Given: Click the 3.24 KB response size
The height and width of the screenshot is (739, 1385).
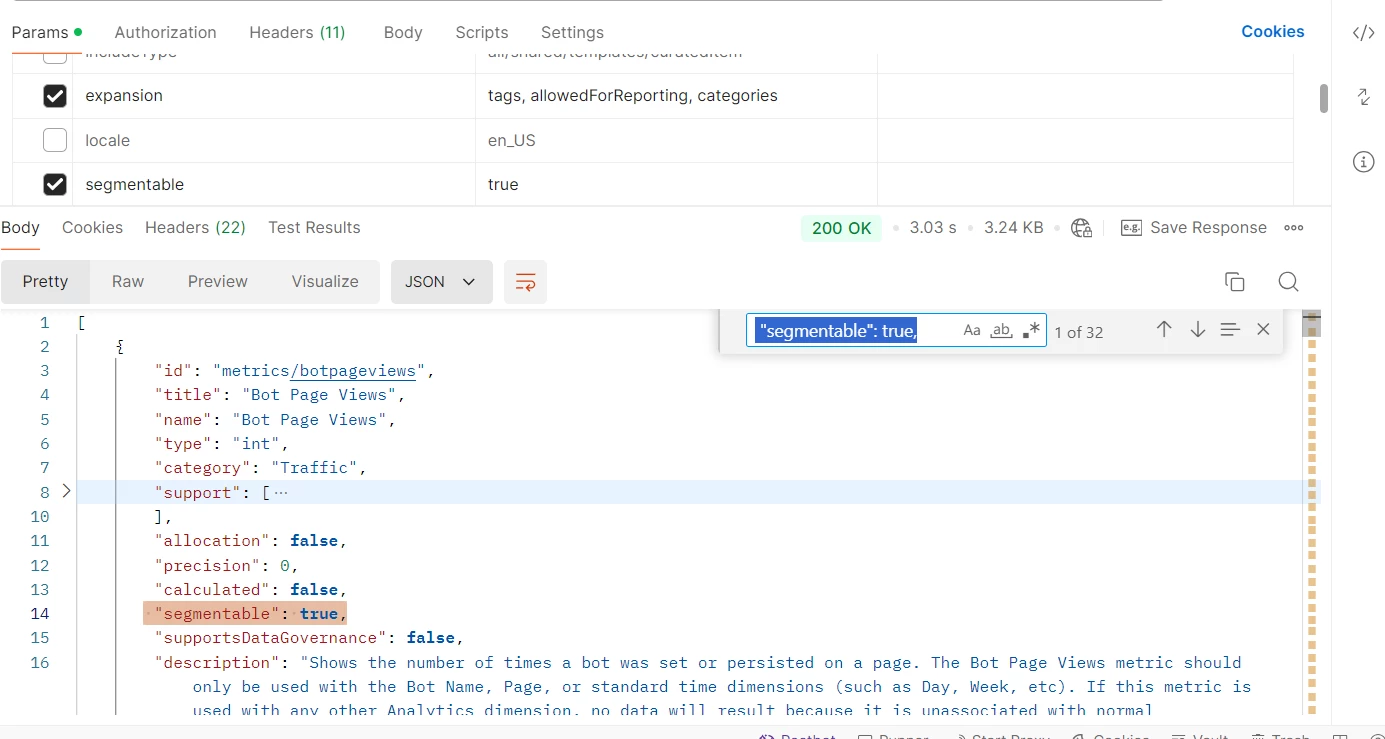Looking at the screenshot, I should pyautogui.click(x=1013, y=228).
